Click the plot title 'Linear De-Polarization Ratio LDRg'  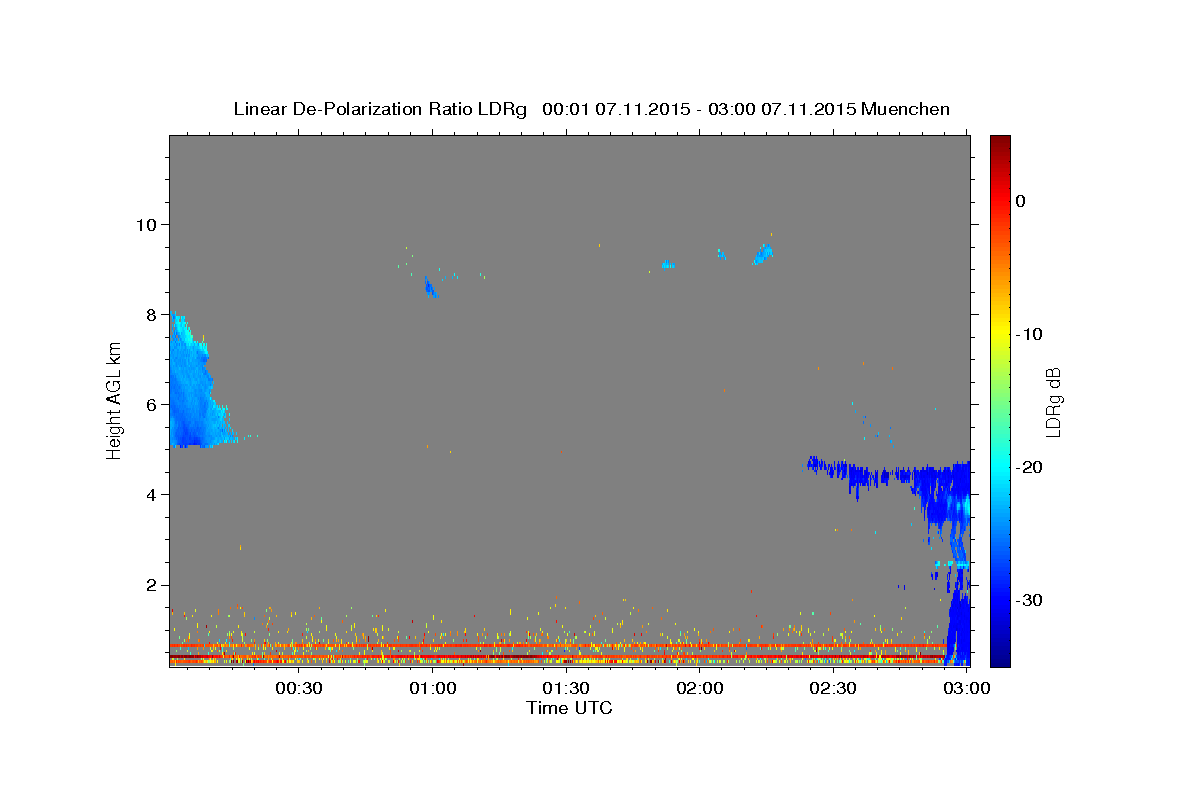click(x=379, y=108)
